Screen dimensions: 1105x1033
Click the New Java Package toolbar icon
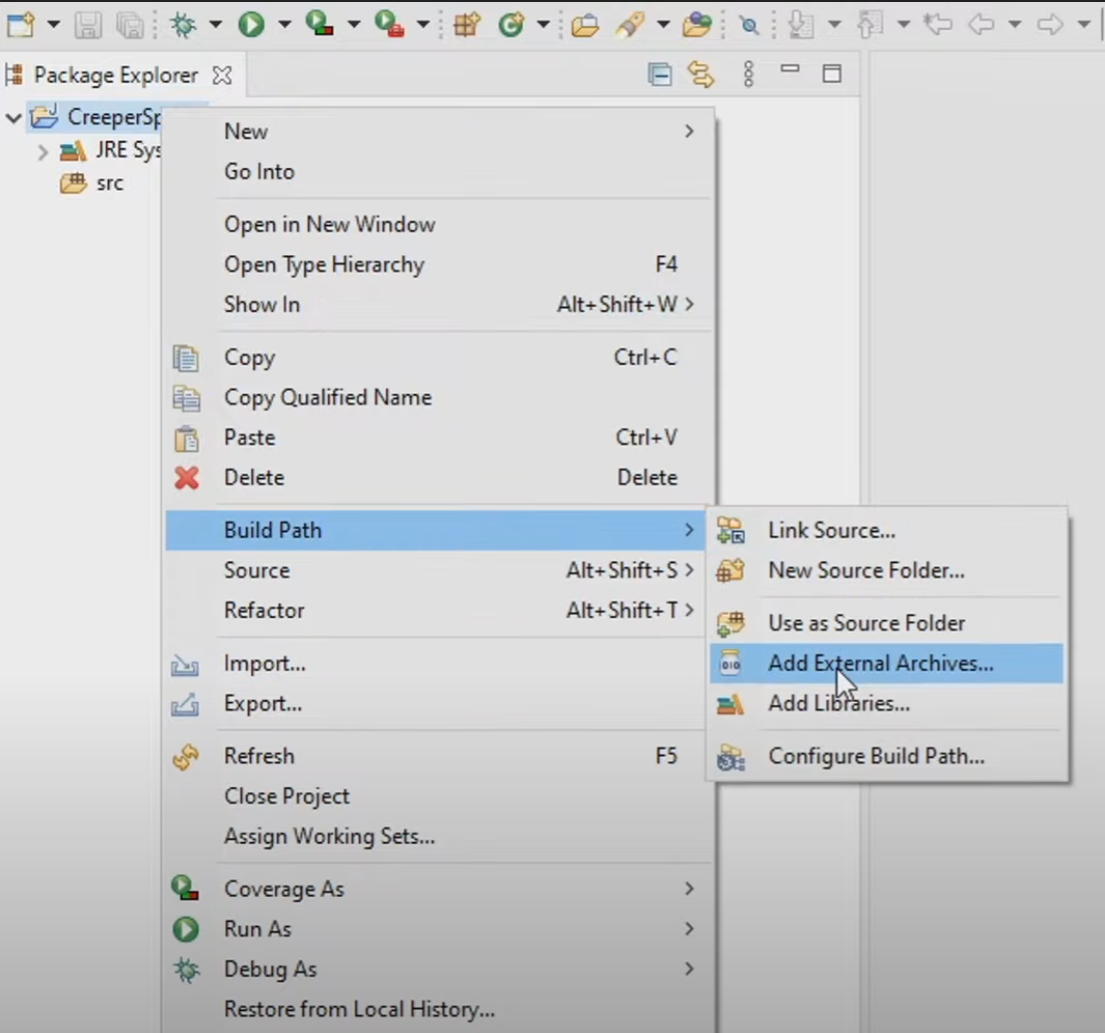coord(467,25)
